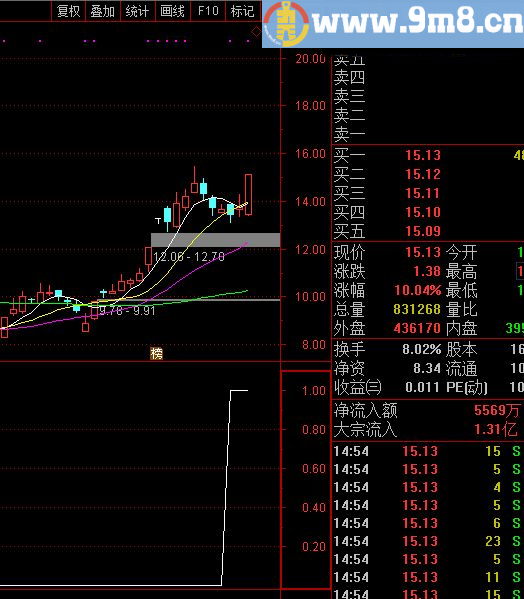Click the 换手 turnover value 8.02%
Viewport: 524px width, 599px height.
(422, 349)
